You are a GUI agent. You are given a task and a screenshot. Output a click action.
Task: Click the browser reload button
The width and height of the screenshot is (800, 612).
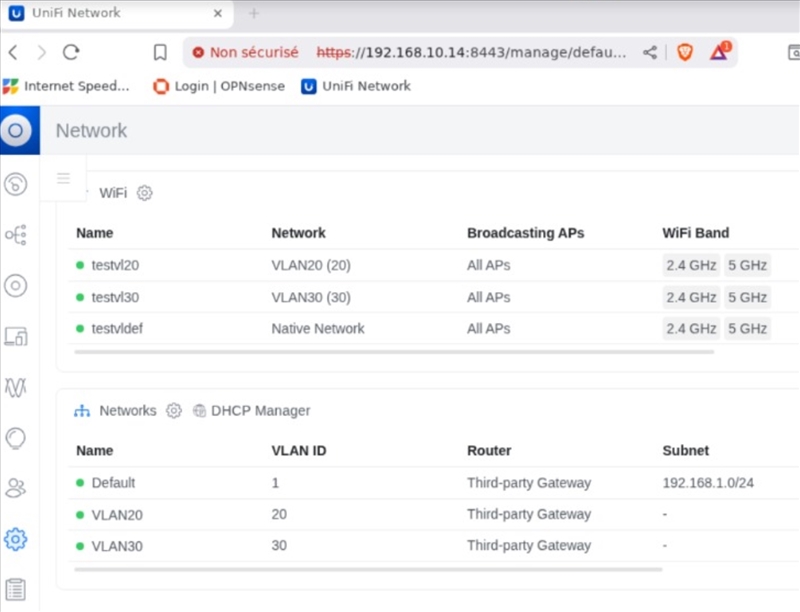[70, 52]
